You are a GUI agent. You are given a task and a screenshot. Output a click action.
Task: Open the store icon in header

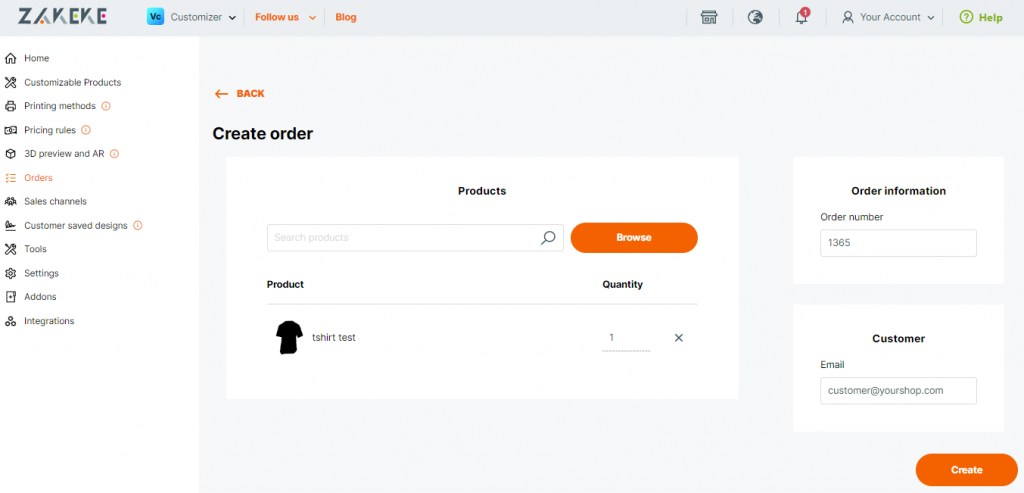pos(709,18)
